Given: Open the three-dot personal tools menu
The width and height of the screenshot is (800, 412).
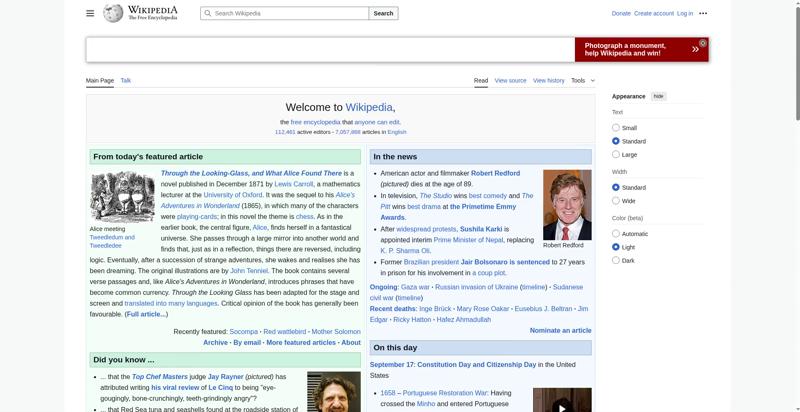Looking at the screenshot, I should [x=703, y=13].
